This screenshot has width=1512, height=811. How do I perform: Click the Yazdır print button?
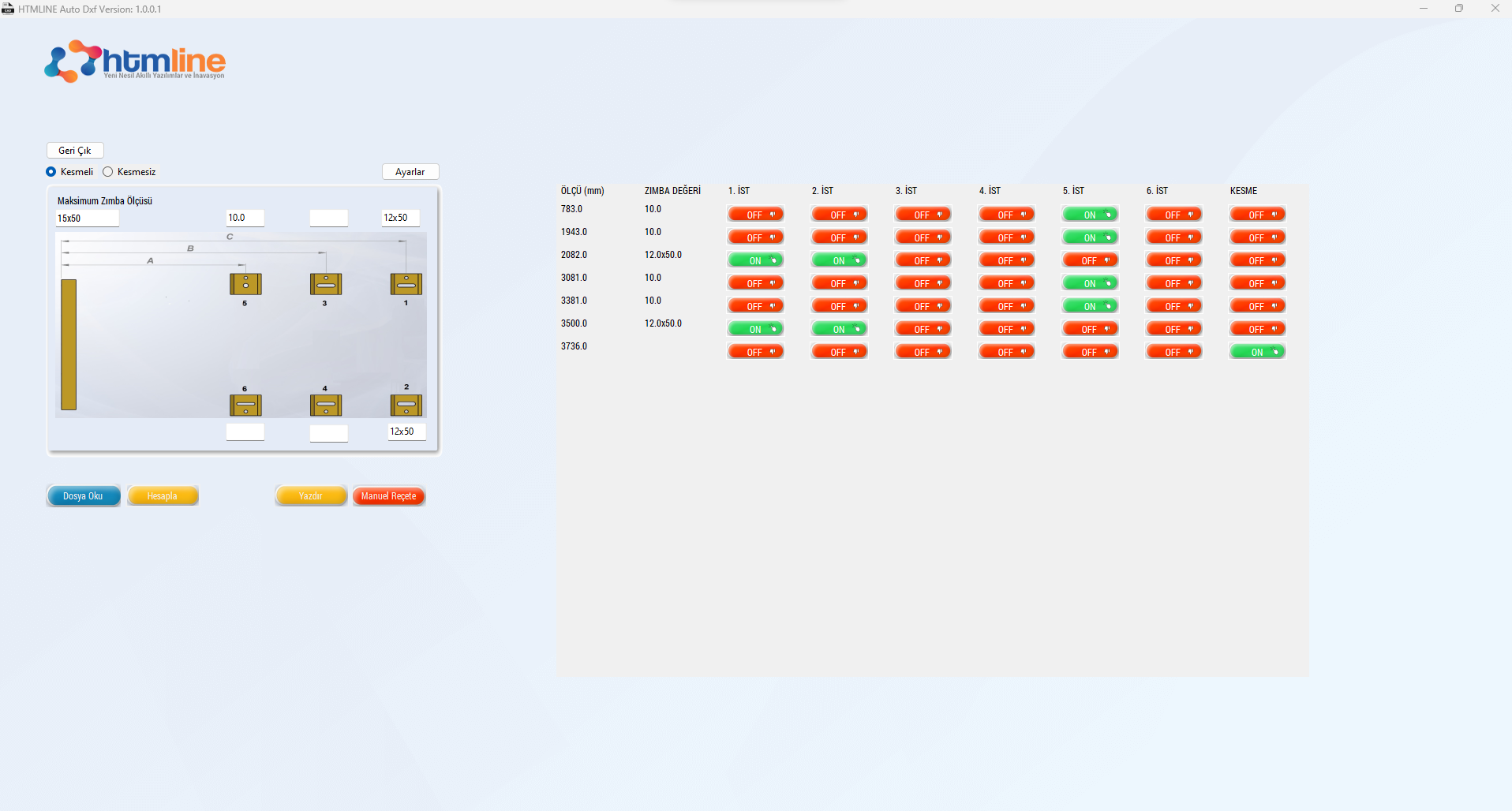pyautogui.click(x=311, y=496)
